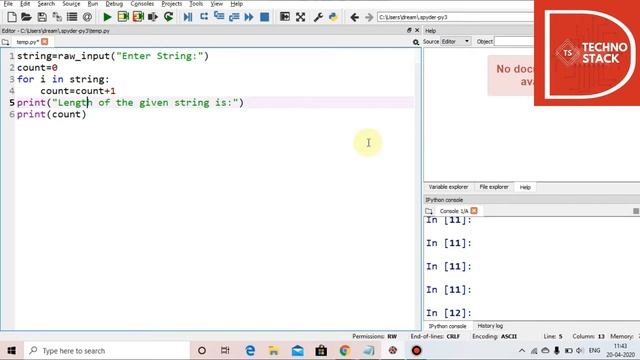The height and width of the screenshot is (360, 640).
Task: Click the editor search magnifier icon
Action: (416, 42)
